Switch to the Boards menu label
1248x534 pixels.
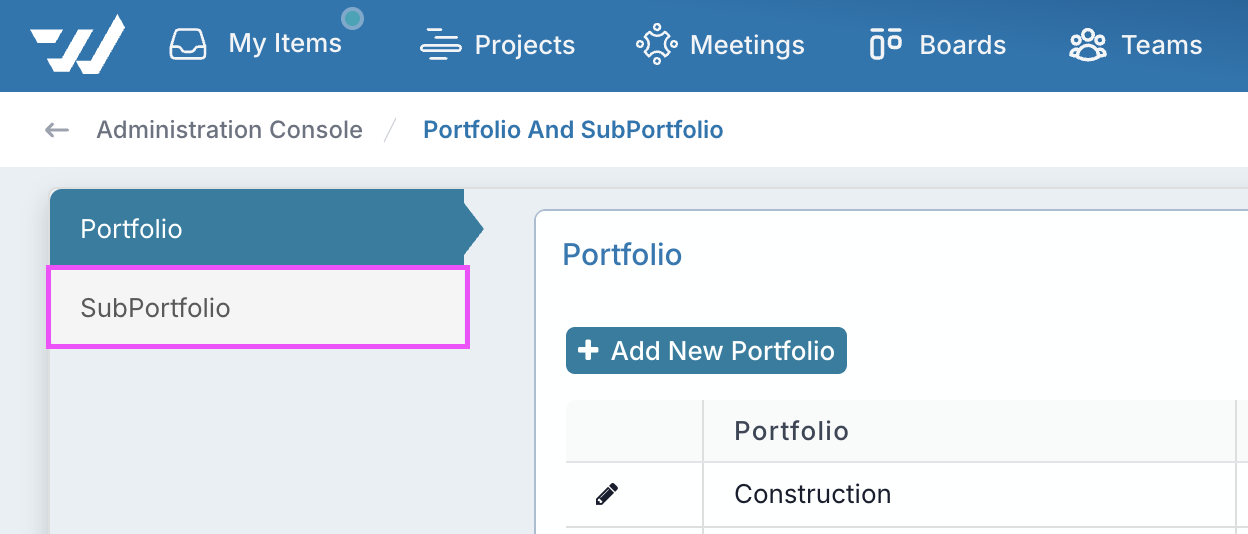click(963, 45)
